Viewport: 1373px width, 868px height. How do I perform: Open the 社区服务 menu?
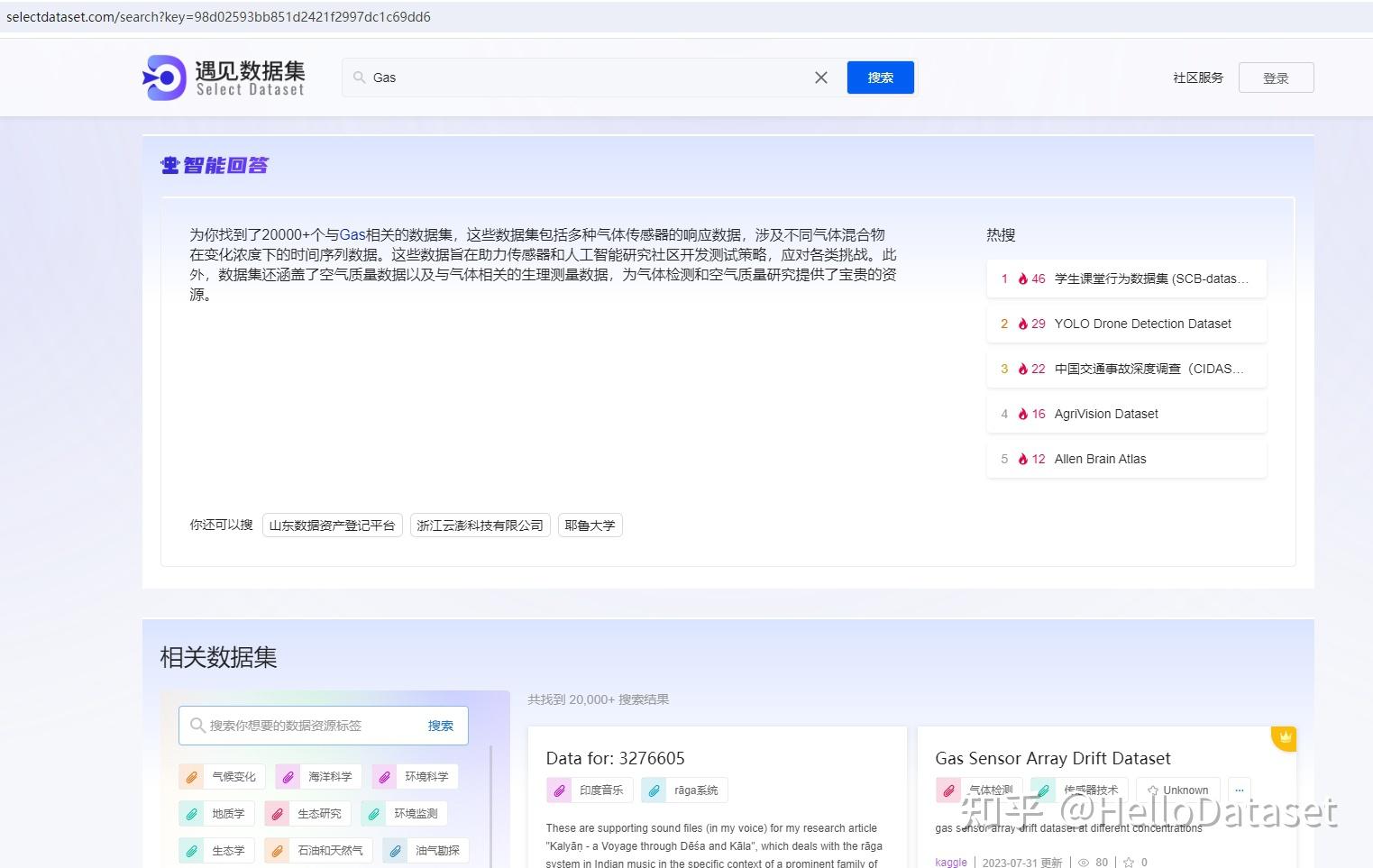pyautogui.click(x=1197, y=78)
